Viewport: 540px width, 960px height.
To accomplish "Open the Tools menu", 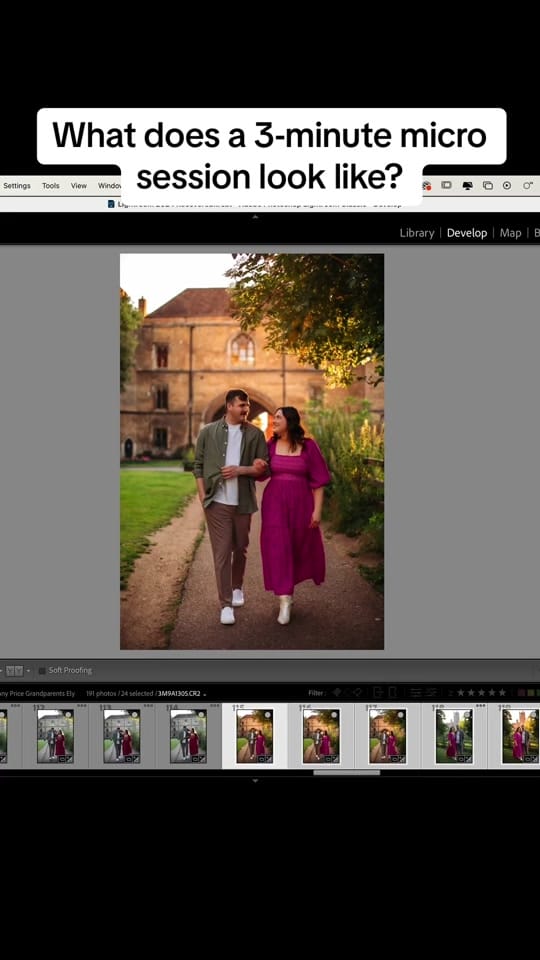I will point(51,186).
